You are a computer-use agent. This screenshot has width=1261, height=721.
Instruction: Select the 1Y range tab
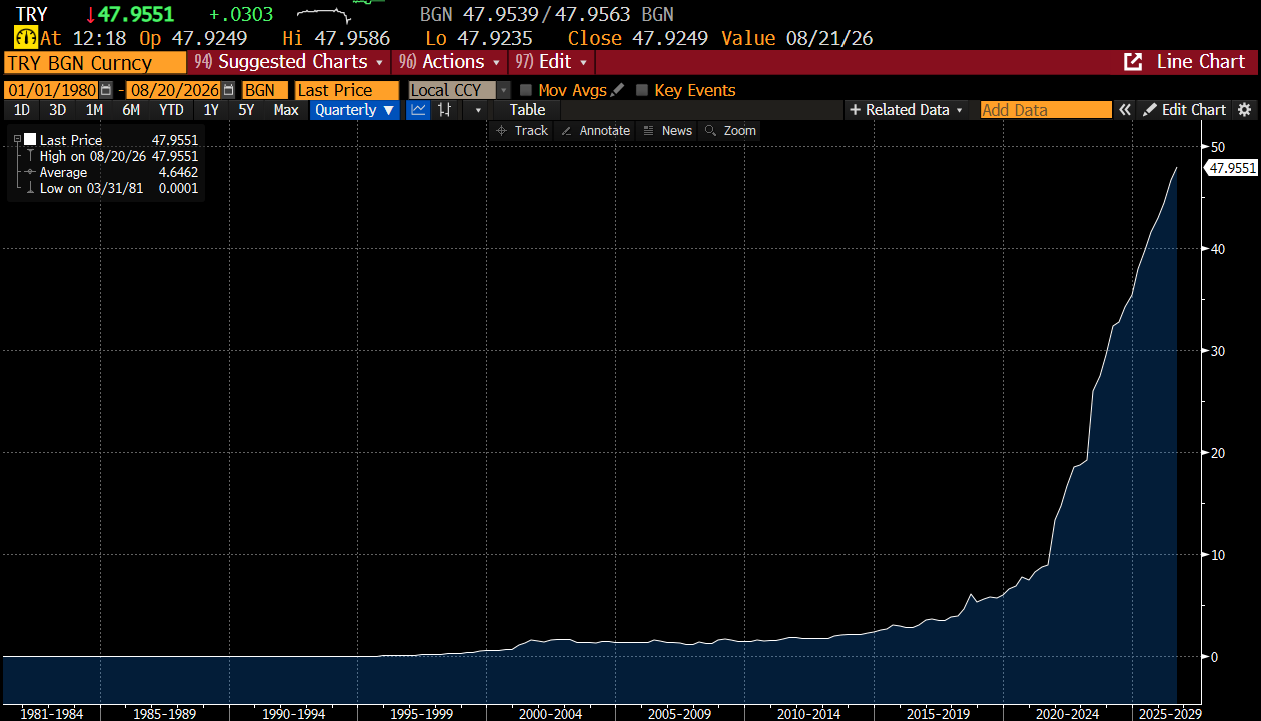coord(211,110)
